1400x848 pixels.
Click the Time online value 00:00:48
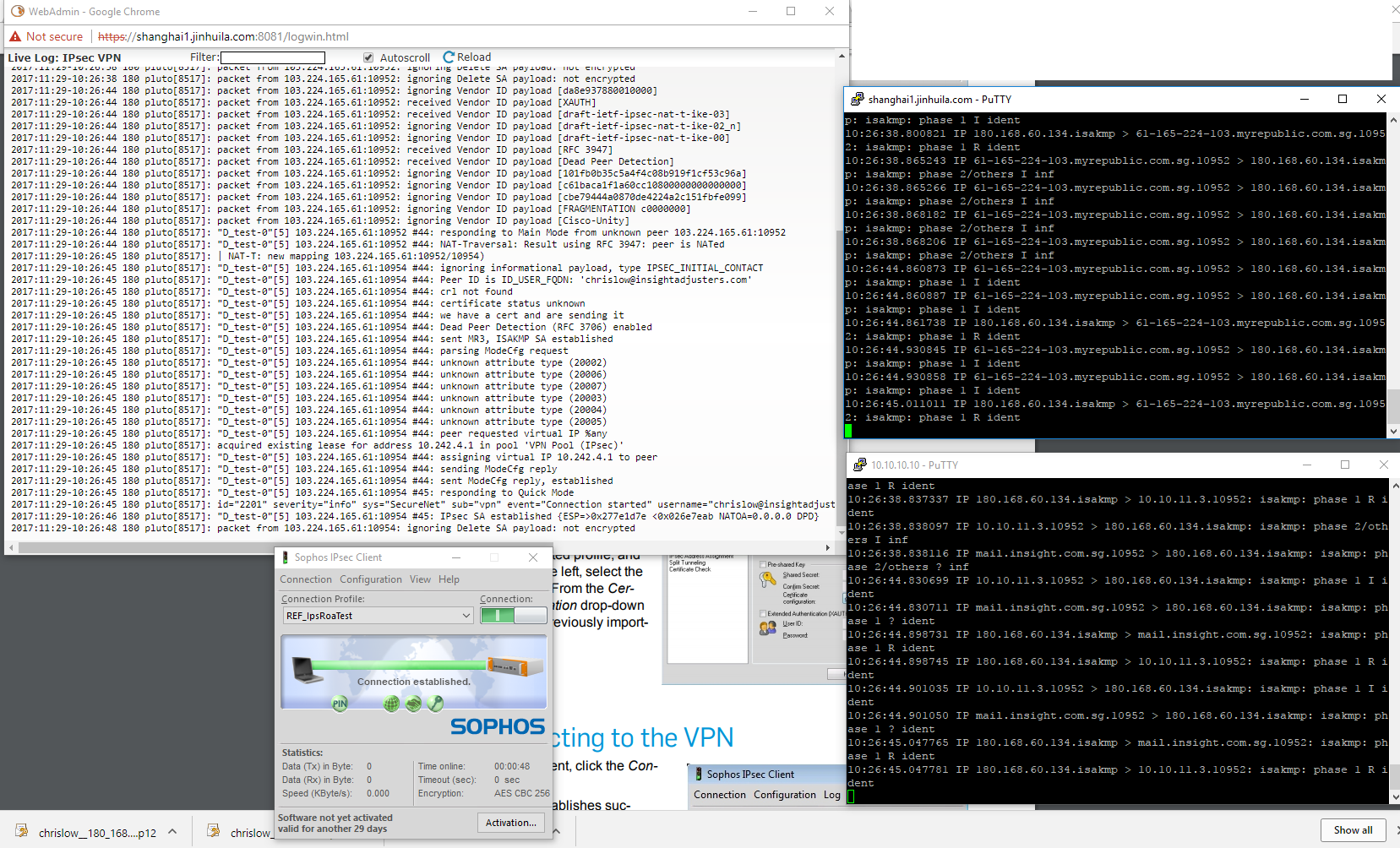[512, 766]
